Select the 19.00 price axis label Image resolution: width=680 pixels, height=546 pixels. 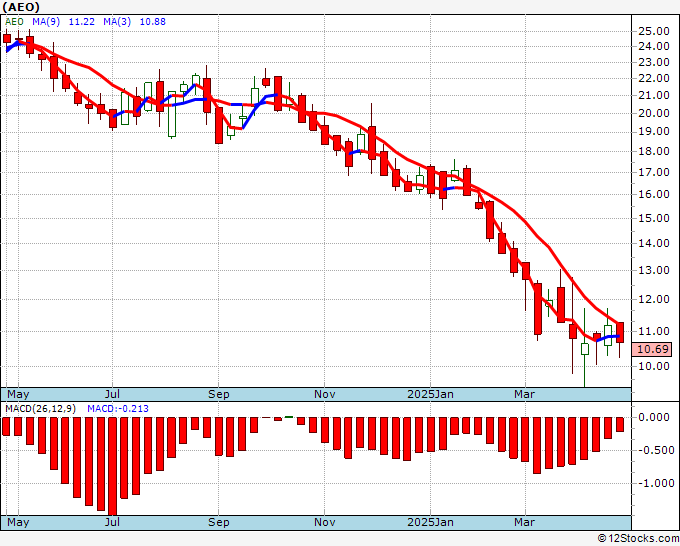654,131
